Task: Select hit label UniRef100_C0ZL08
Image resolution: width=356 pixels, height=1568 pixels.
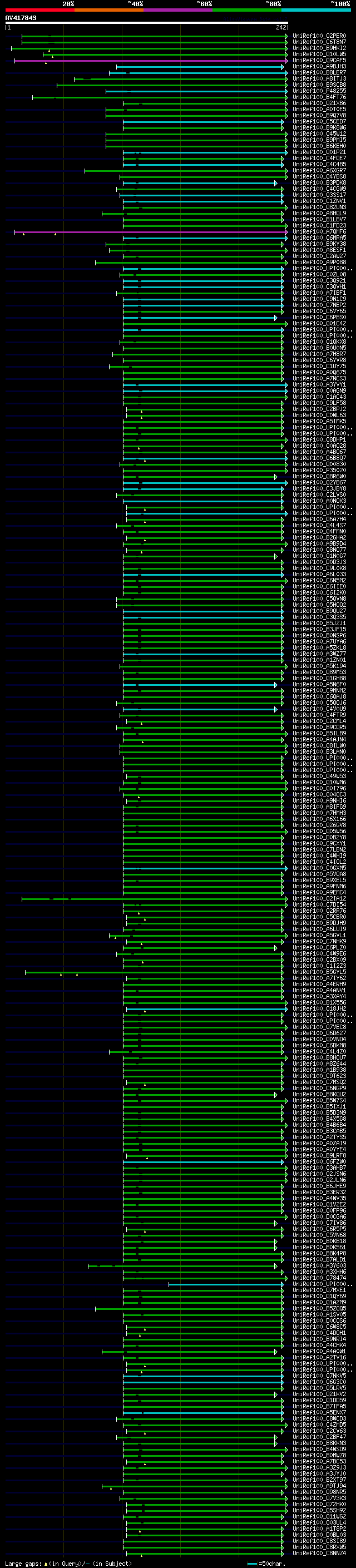Action: (x=319, y=275)
